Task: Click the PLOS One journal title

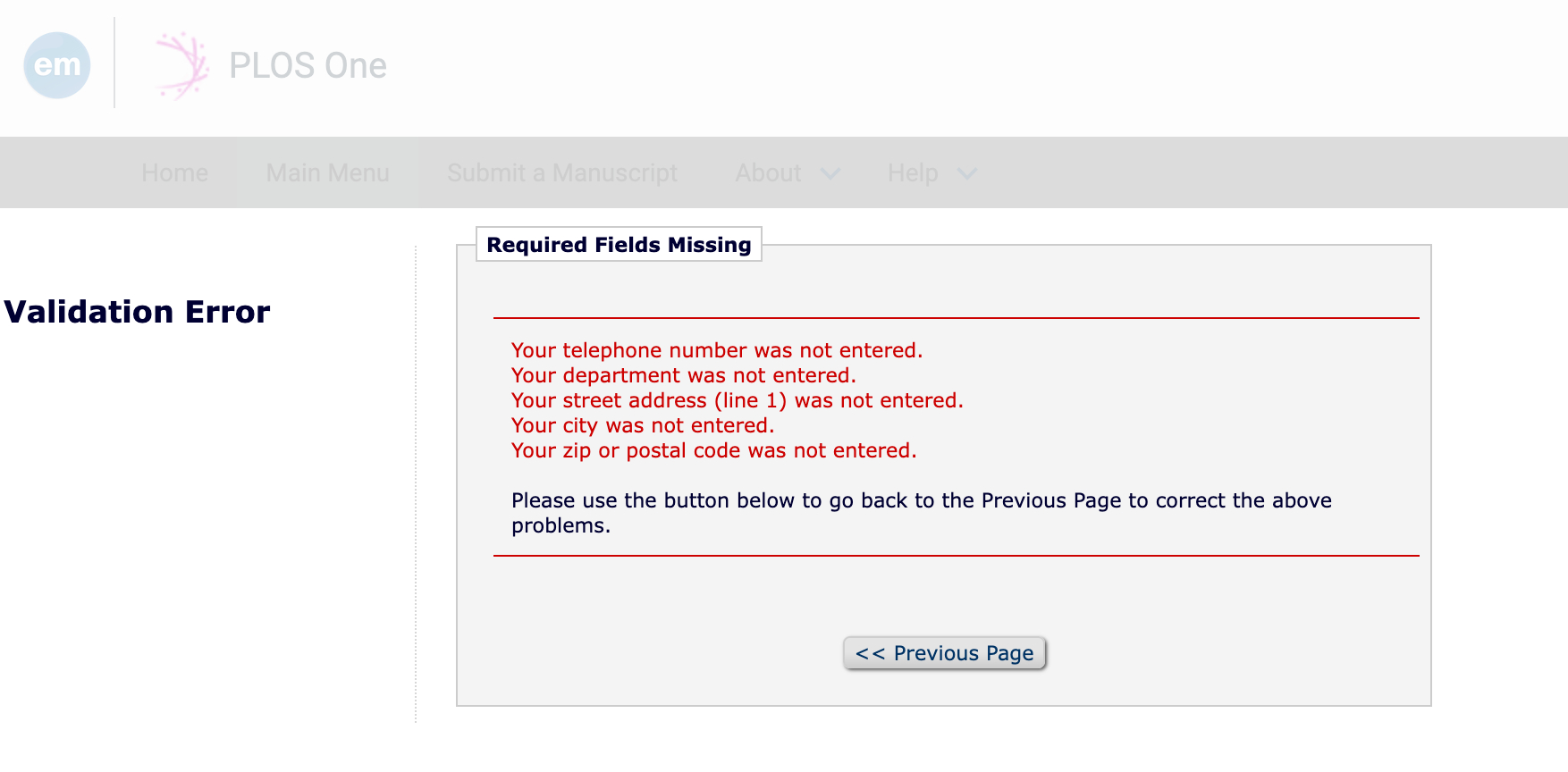Action: pyautogui.click(x=308, y=65)
